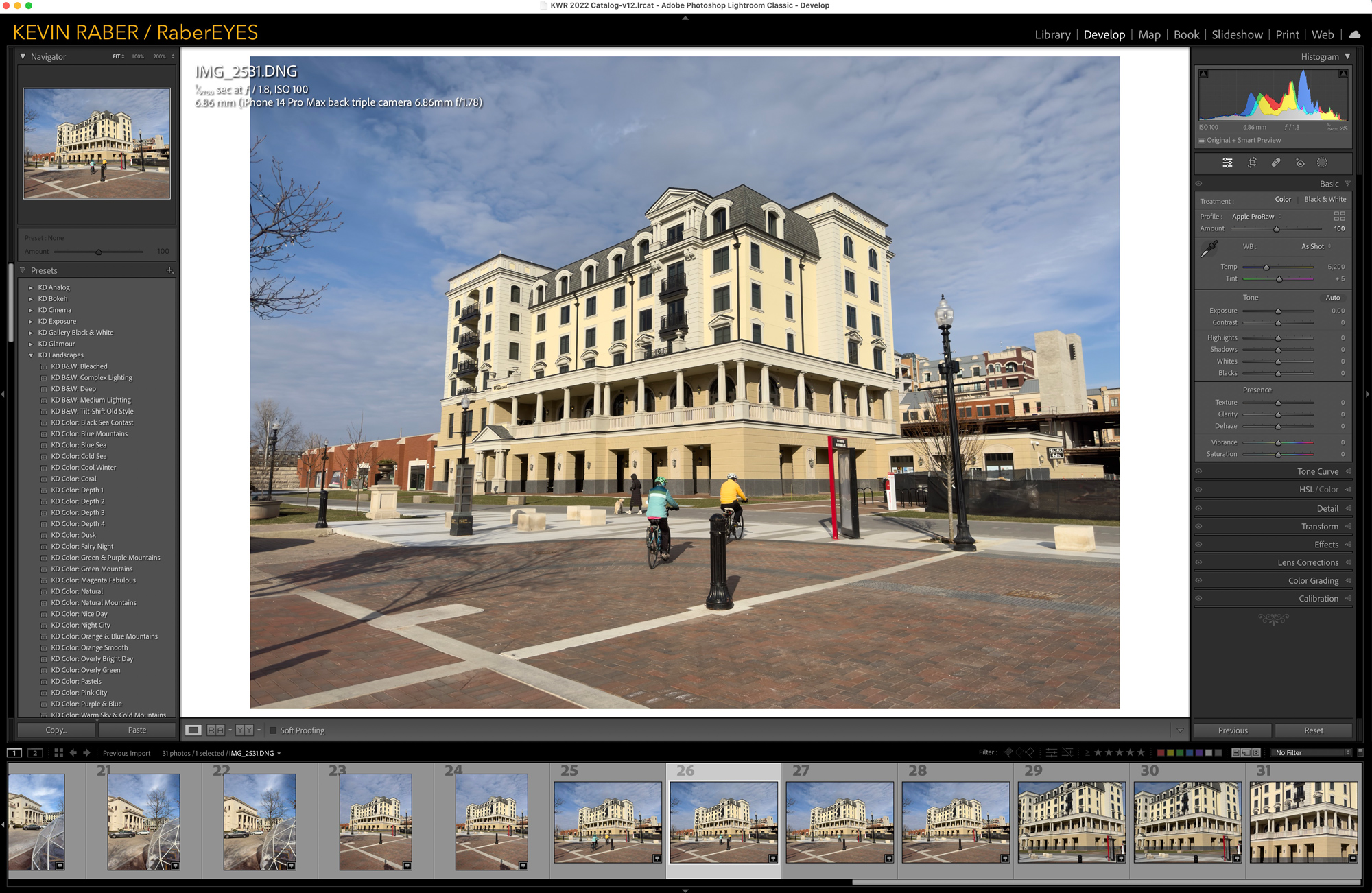The image size is (1372, 893).
Task: Select filmstrip thumbnail number 29
Action: (x=1072, y=822)
